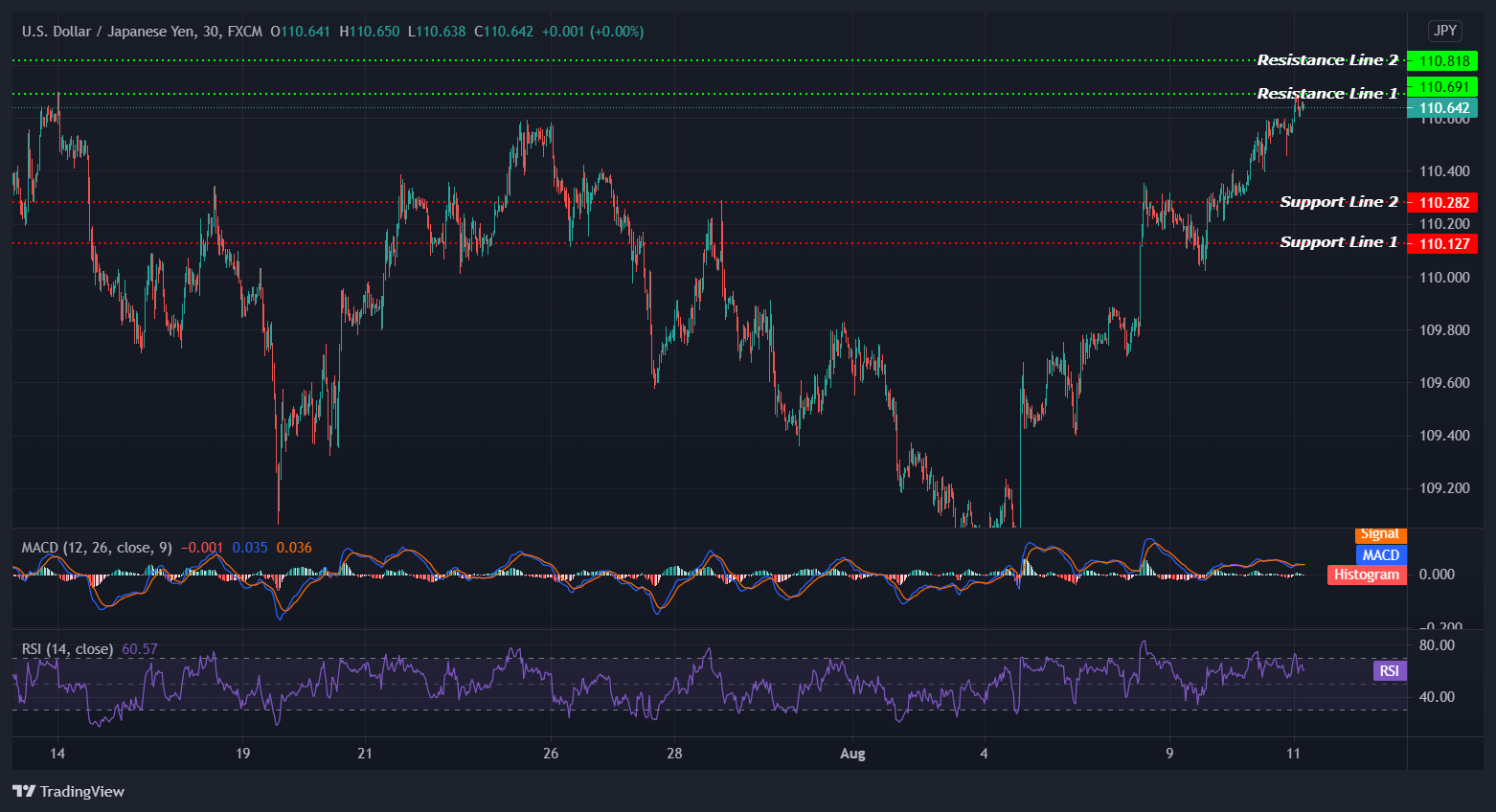Select the 110.818 green price marker
Viewport: 1496px width, 812px height.
[1444, 59]
